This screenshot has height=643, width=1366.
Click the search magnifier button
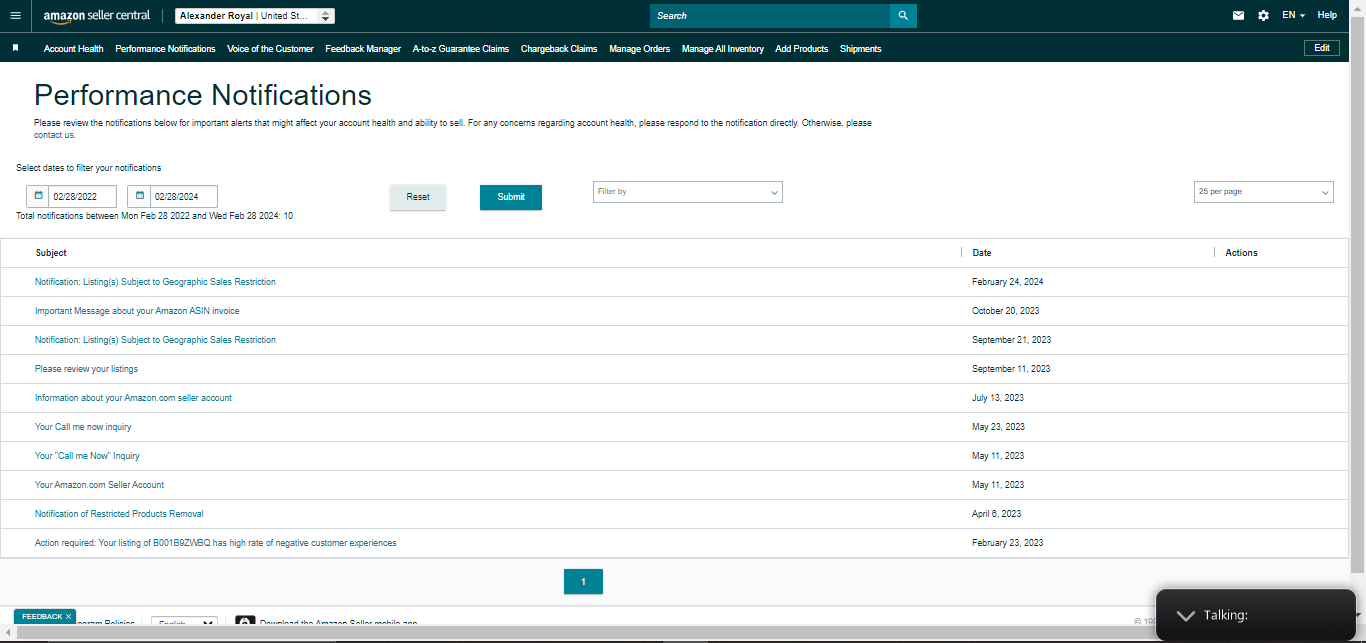coord(903,16)
